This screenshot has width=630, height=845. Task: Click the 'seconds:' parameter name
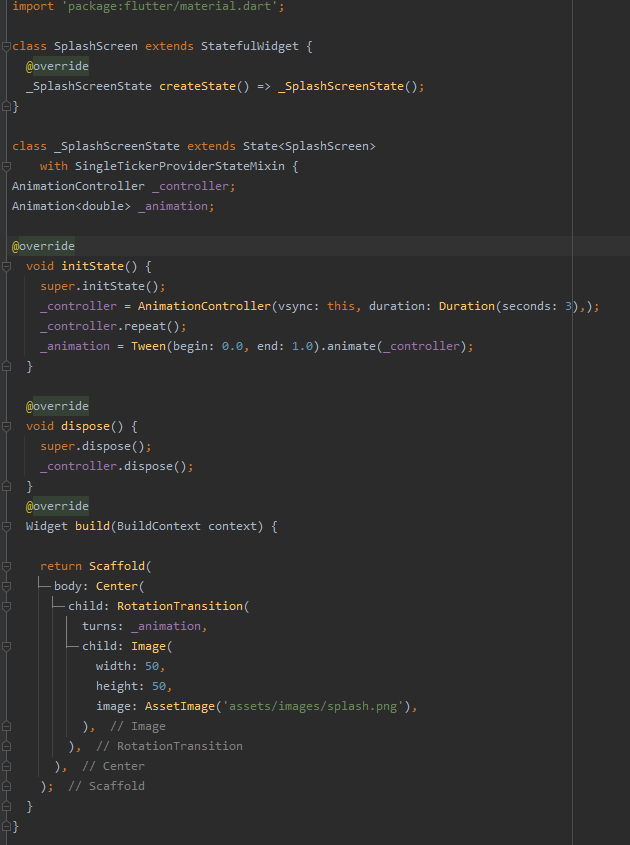(529, 306)
